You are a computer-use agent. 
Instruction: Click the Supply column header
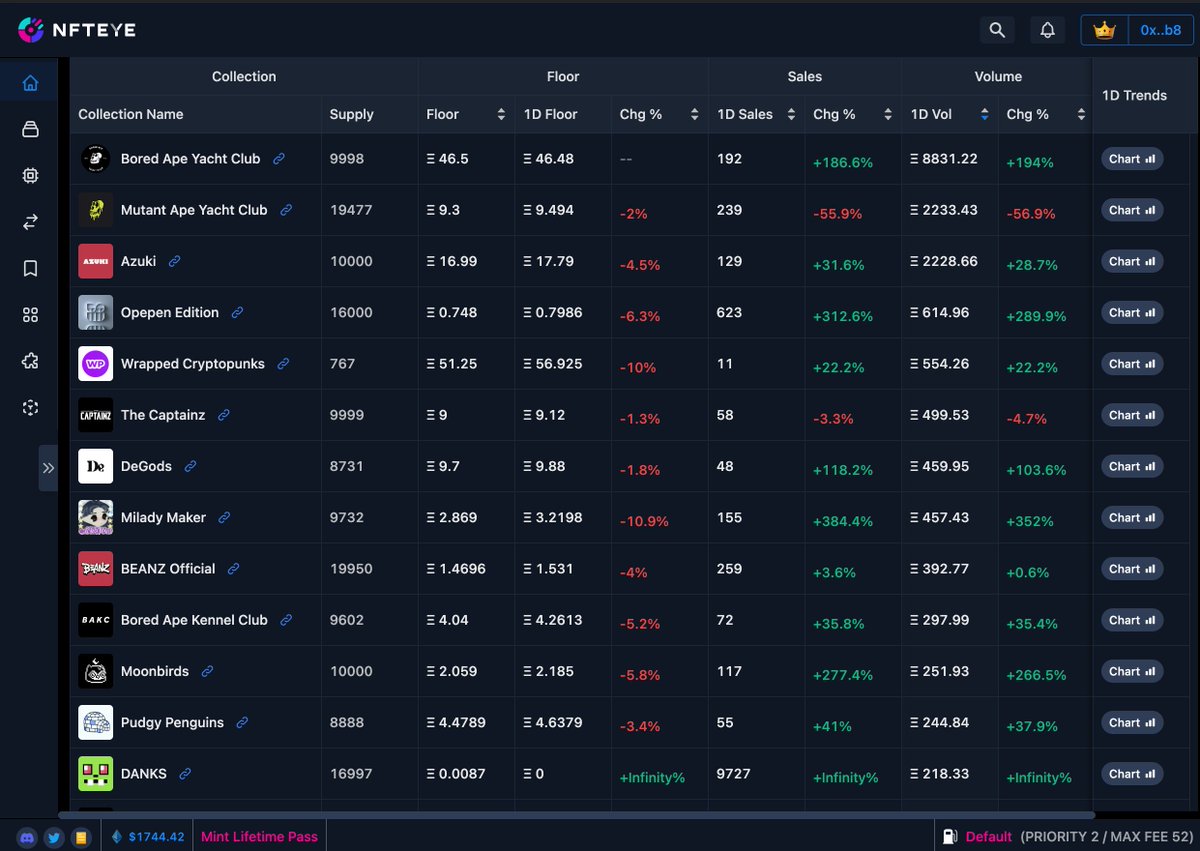[352, 114]
